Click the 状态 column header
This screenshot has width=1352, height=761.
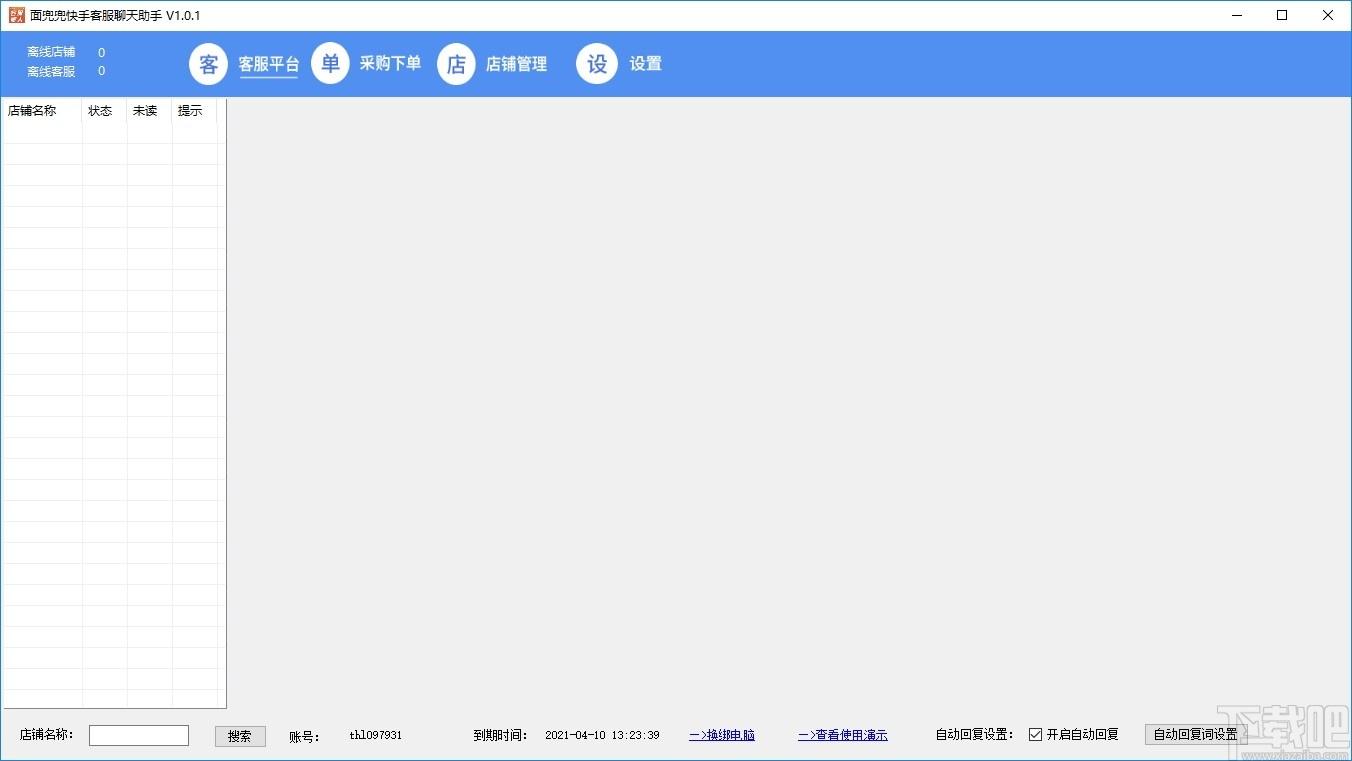(103, 111)
